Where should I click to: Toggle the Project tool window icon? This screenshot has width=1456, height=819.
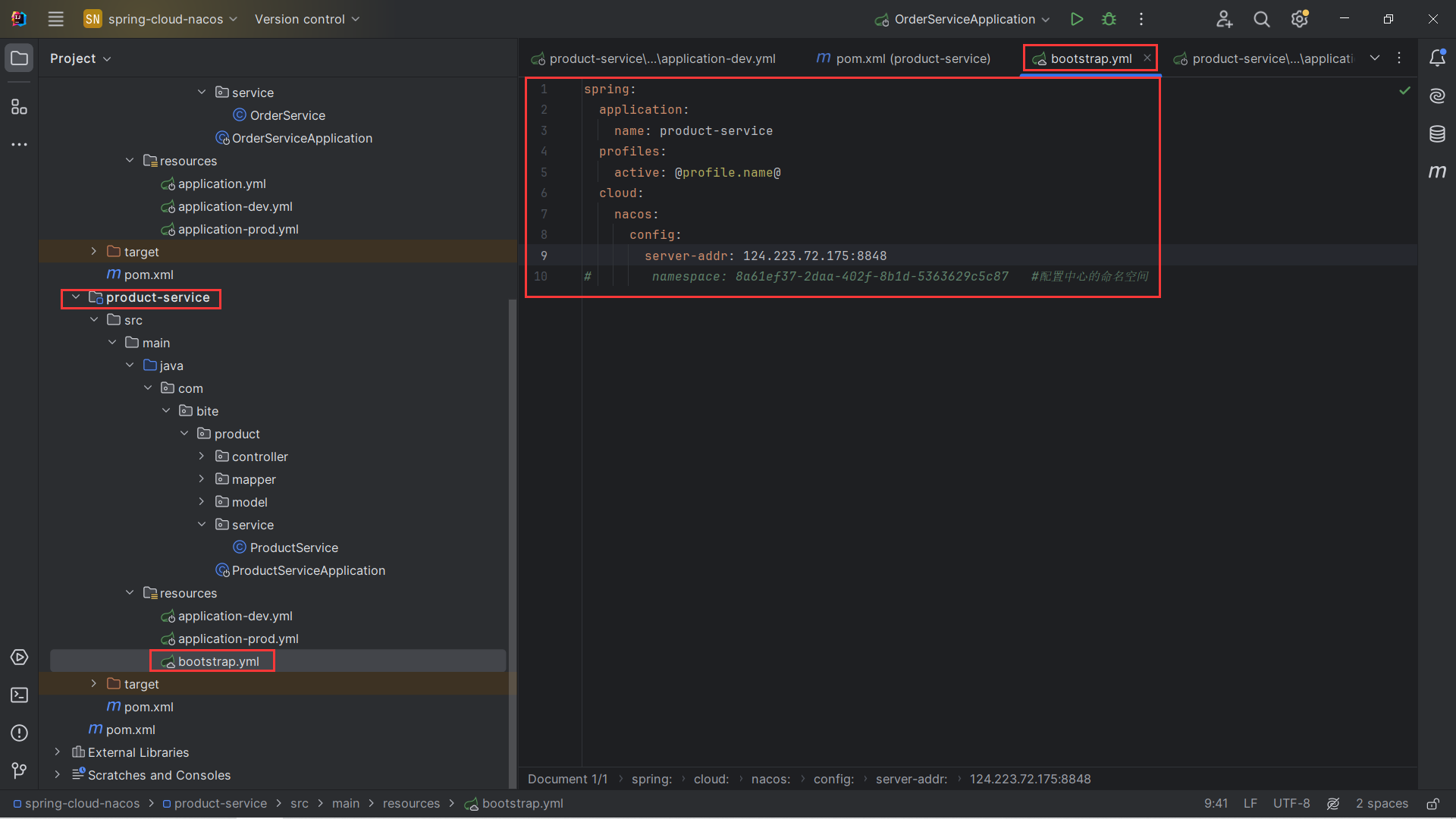click(20, 58)
